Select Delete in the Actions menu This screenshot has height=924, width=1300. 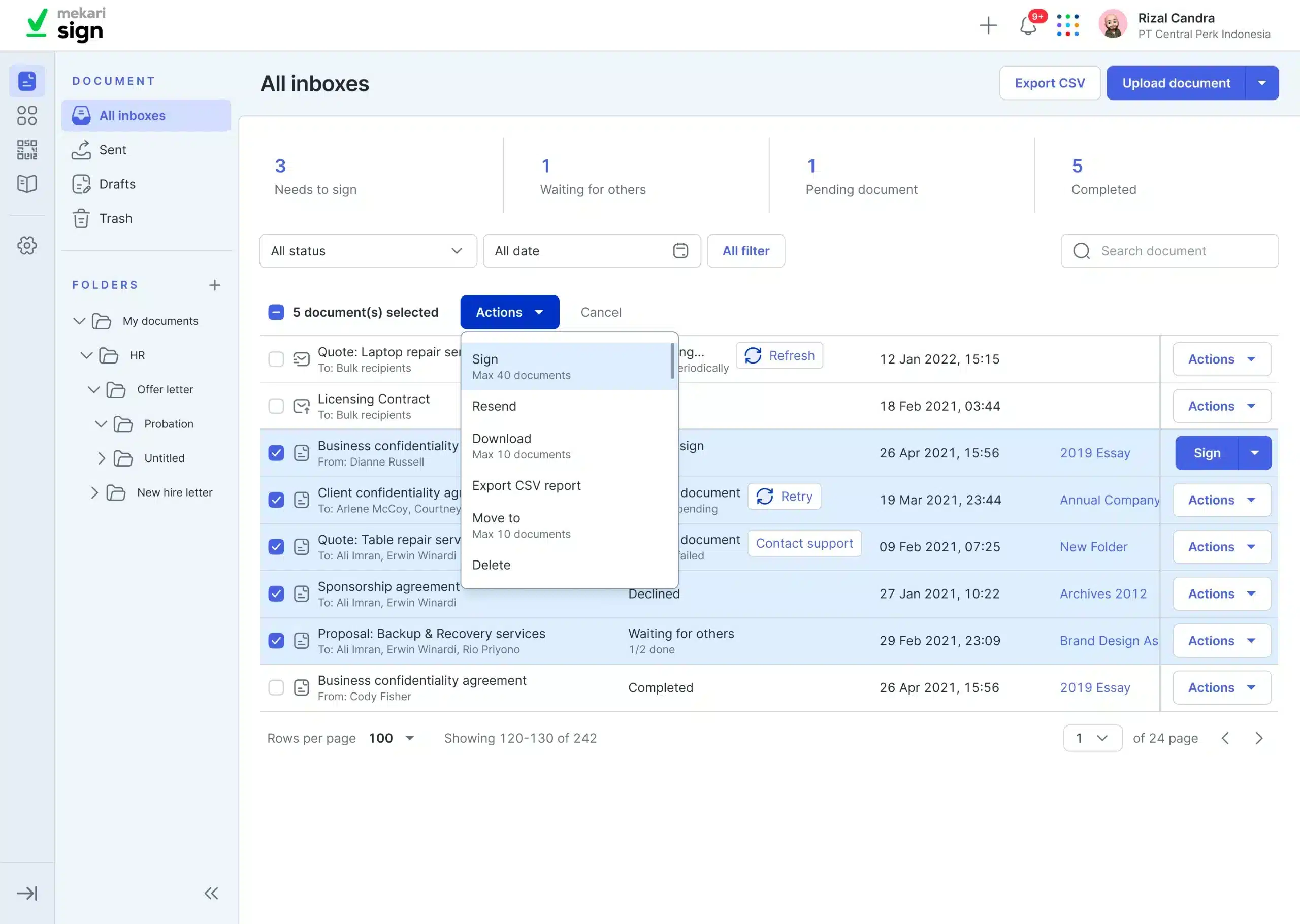(491, 565)
